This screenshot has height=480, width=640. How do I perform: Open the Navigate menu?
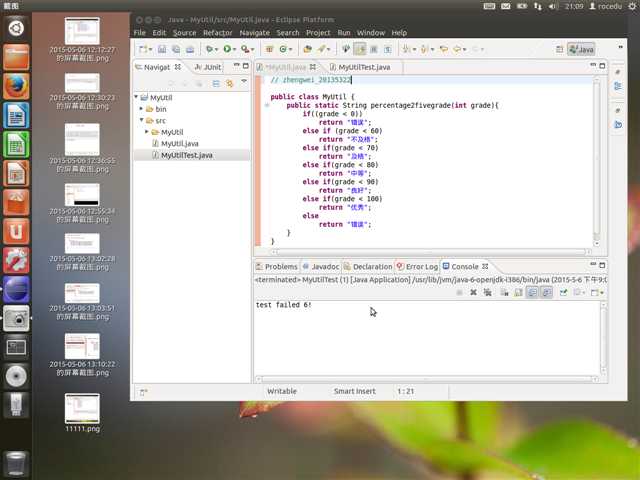[x=254, y=33]
